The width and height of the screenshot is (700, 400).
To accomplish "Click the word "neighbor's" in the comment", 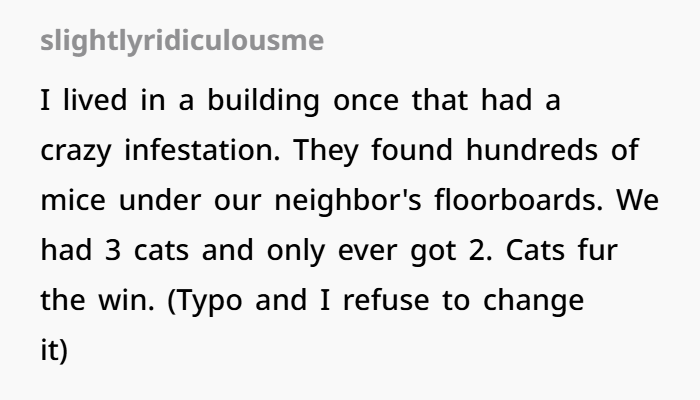I will 348,201.
